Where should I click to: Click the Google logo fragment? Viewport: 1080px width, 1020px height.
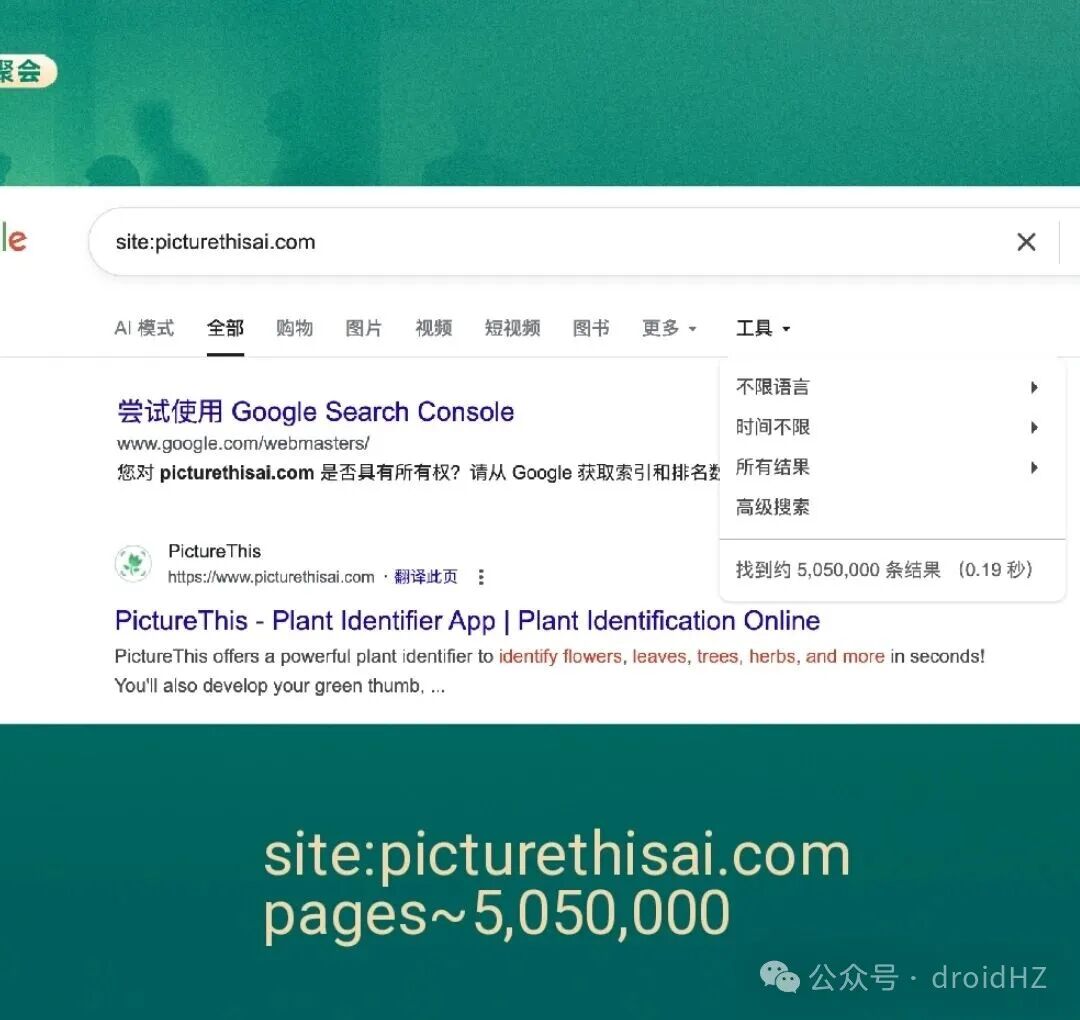tap(13, 239)
